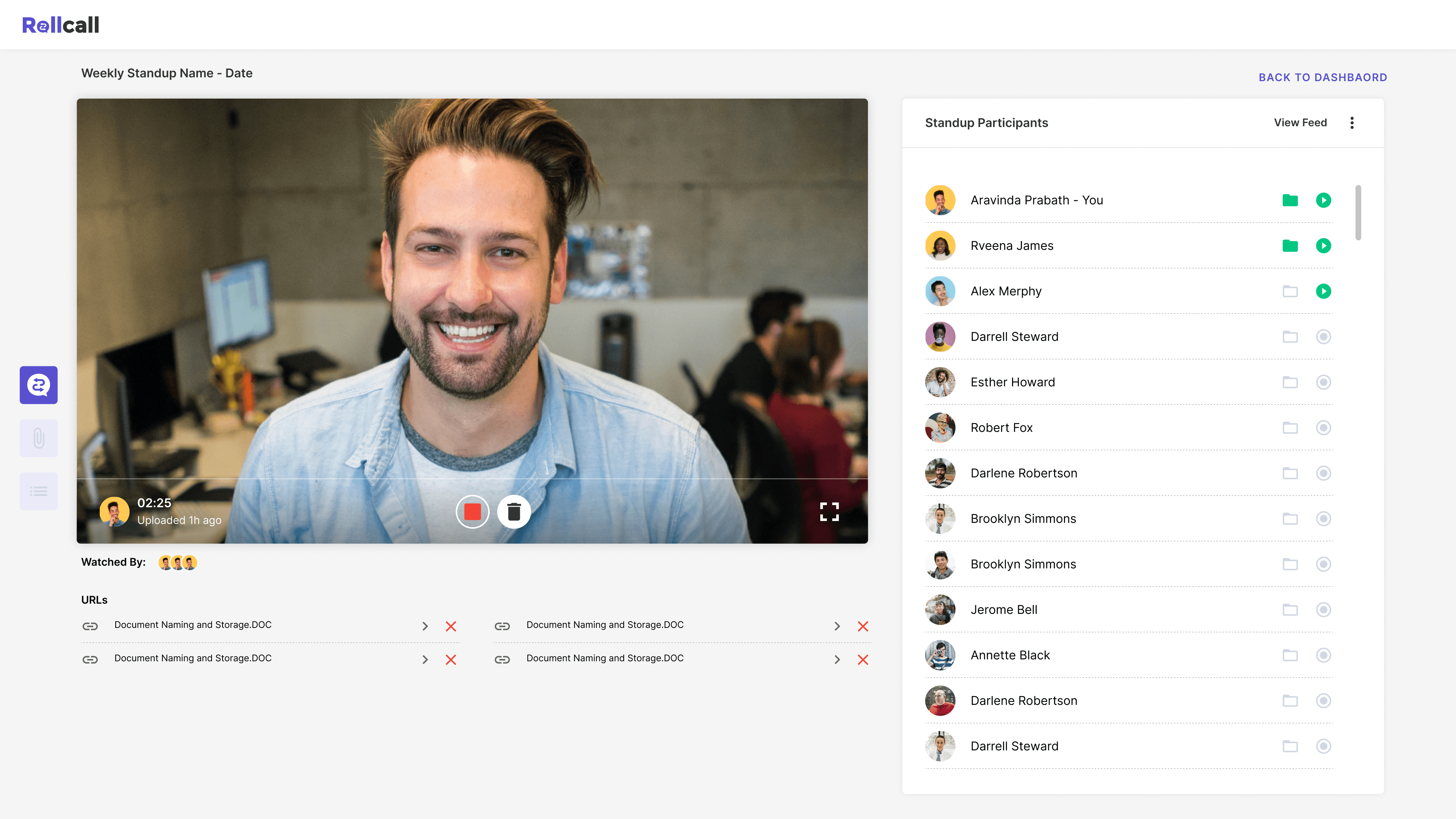The image size is (1456, 819).
Task: Go back via BACK TO DASHBAORD link
Action: 1323,77
